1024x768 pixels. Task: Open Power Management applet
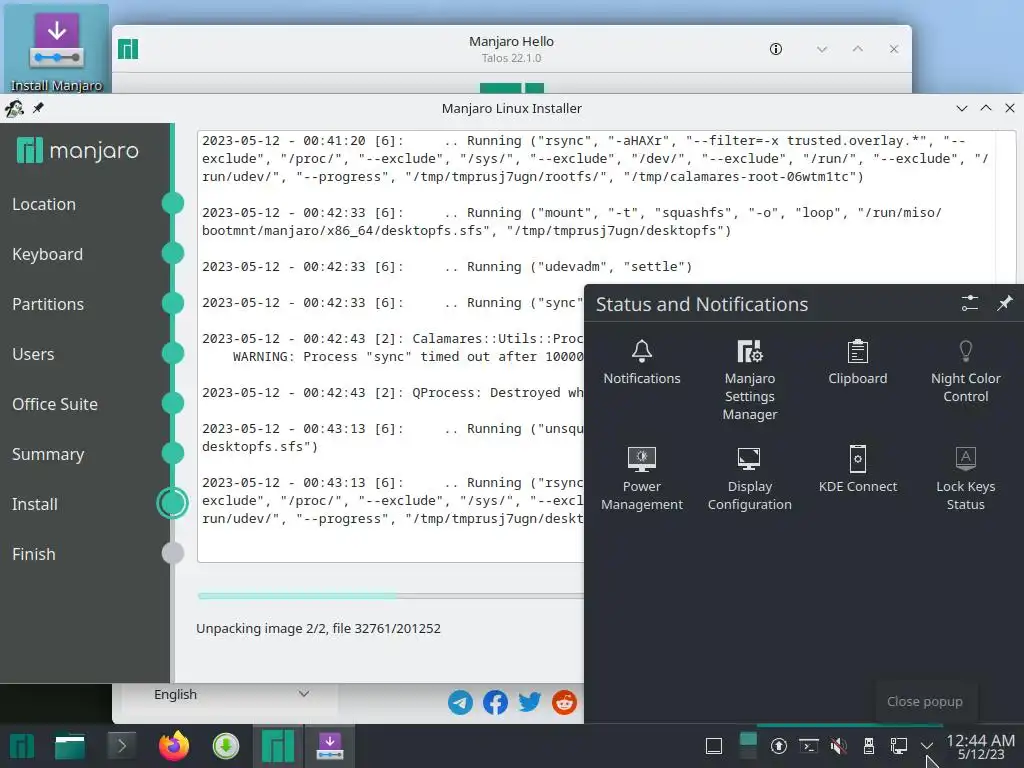(x=641, y=479)
